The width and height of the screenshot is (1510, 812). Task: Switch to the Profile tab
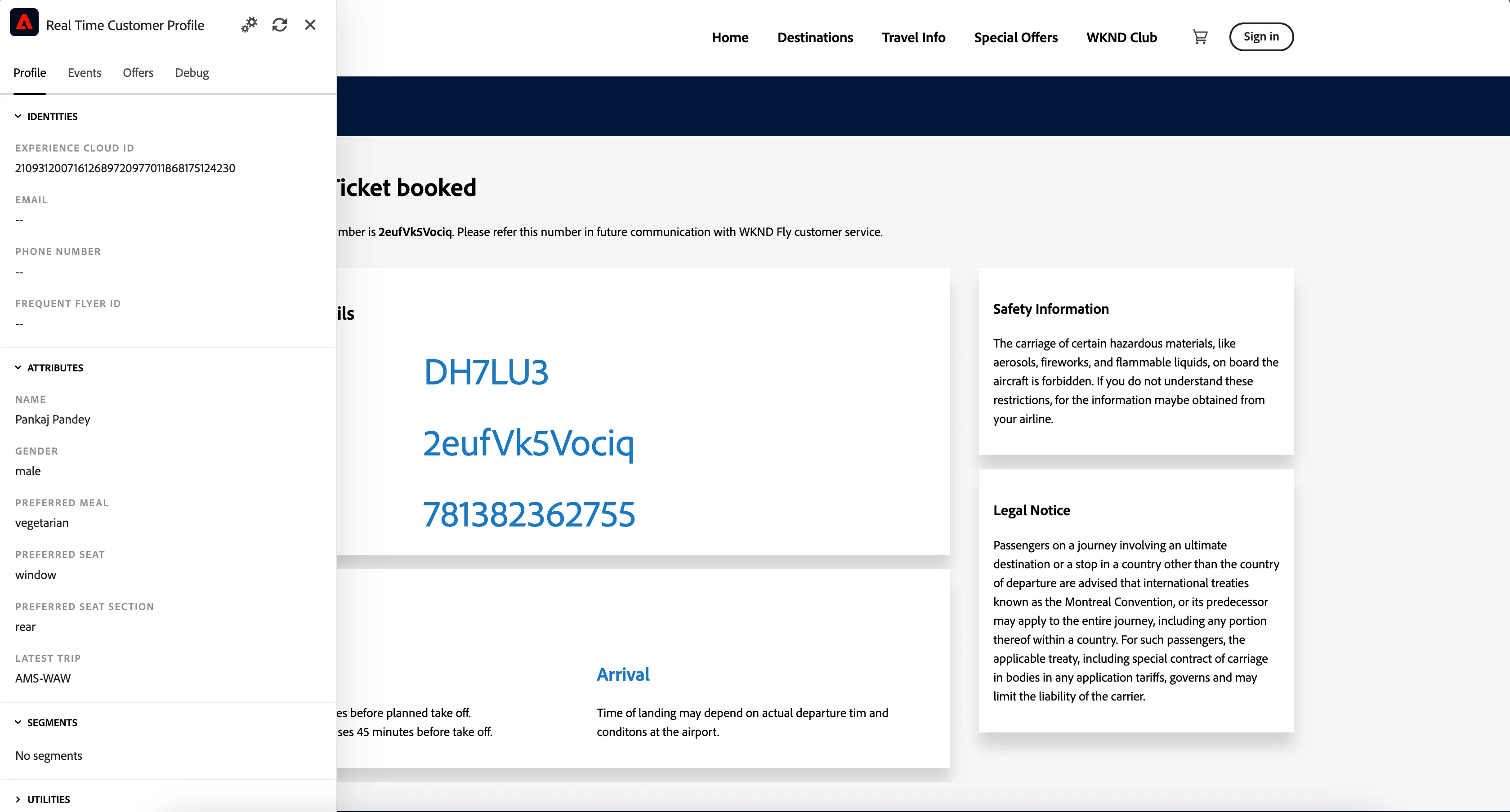30,73
